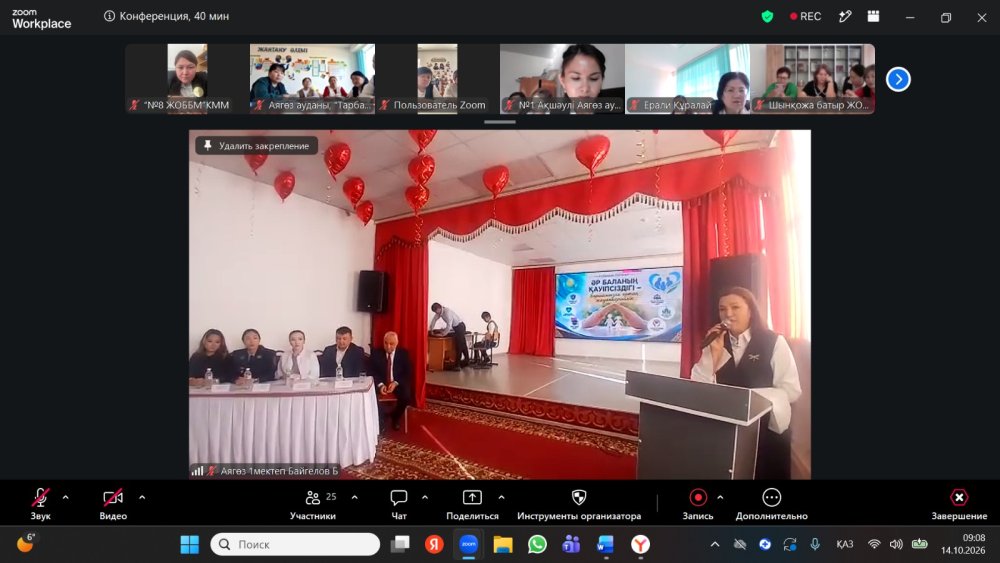Open the volume control in tray
This screenshot has height=563, width=1000.
[x=896, y=545]
